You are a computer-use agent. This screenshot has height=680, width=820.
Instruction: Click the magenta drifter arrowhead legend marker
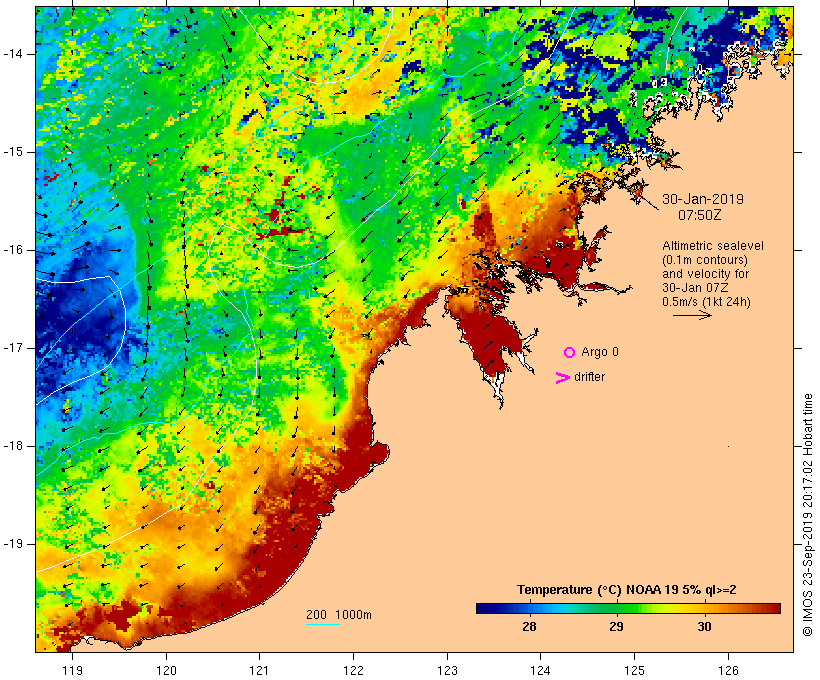pos(563,378)
